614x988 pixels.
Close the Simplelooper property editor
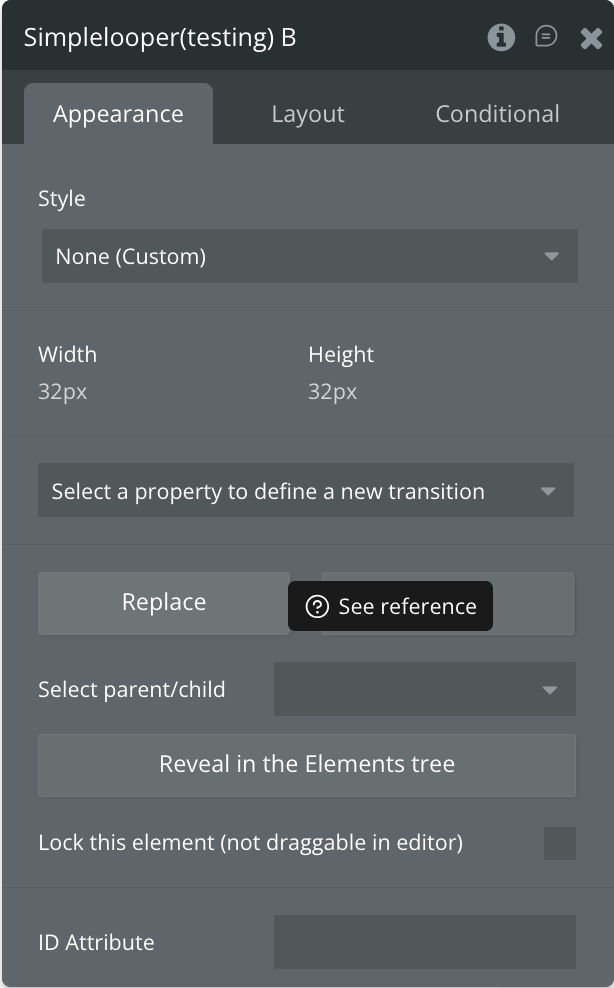tap(591, 39)
